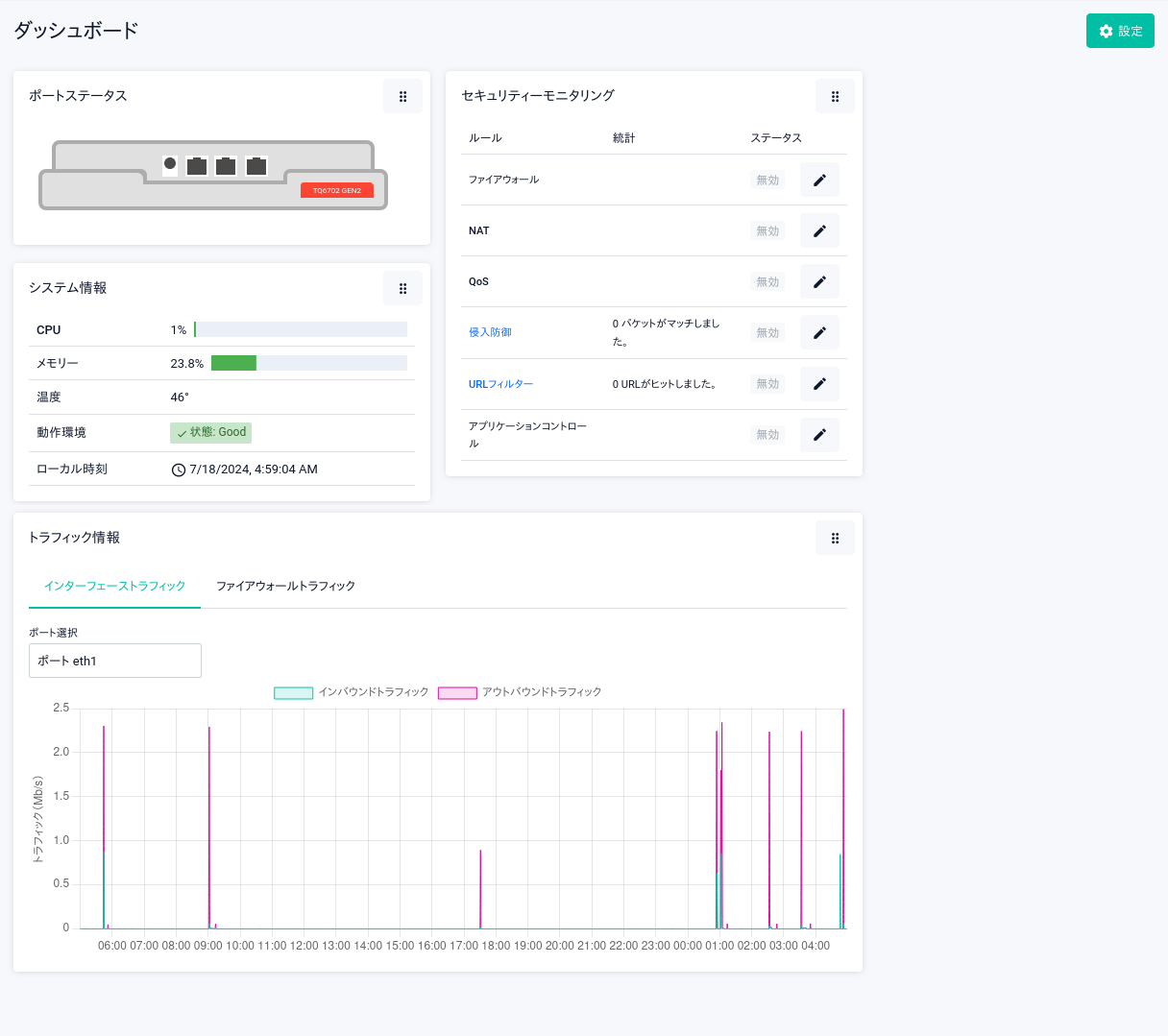
Task: Switch to ファイアウォールトラフィック tab
Action: click(285, 586)
